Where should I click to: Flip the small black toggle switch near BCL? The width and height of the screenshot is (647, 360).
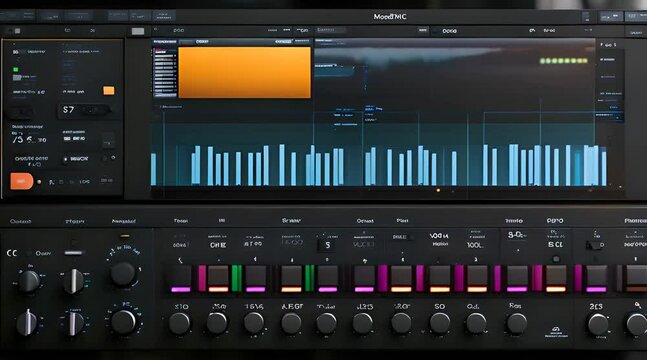tap(595, 245)
